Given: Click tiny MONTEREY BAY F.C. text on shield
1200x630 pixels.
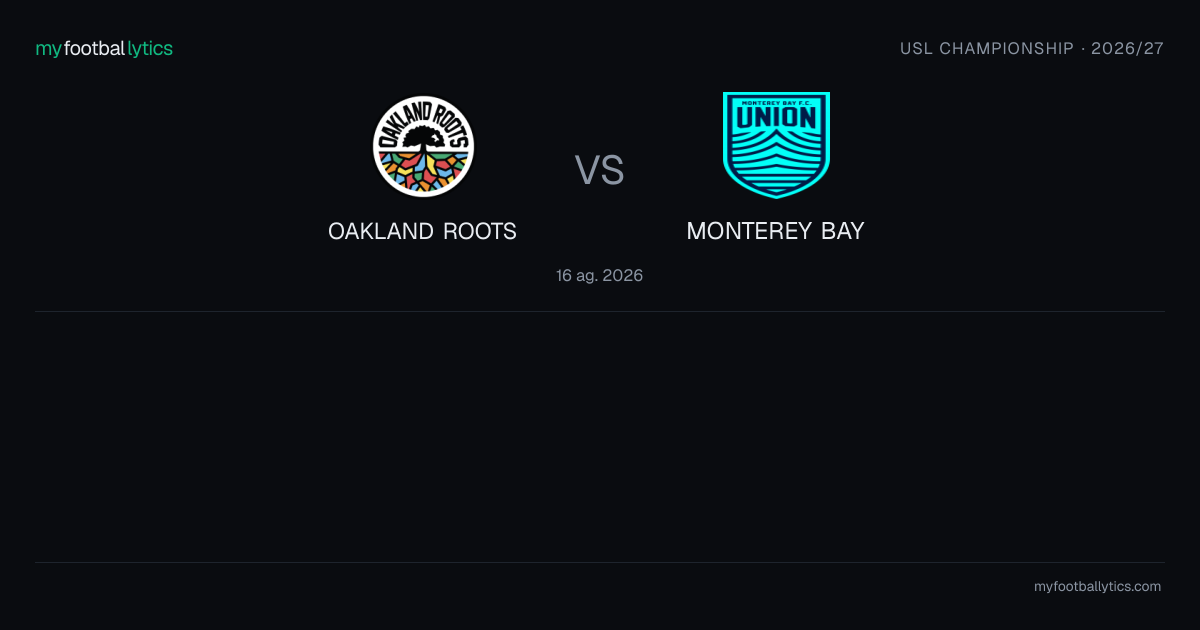Looking at the screenshot, I should 776,100.
